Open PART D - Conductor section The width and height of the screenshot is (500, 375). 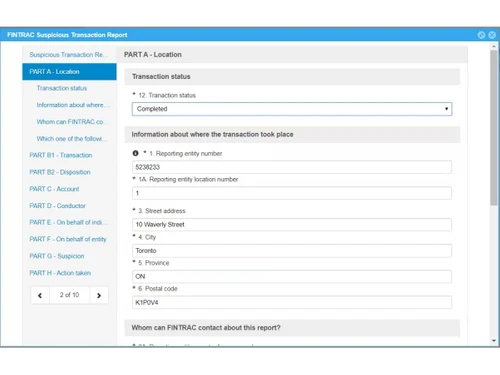[57, 206]
